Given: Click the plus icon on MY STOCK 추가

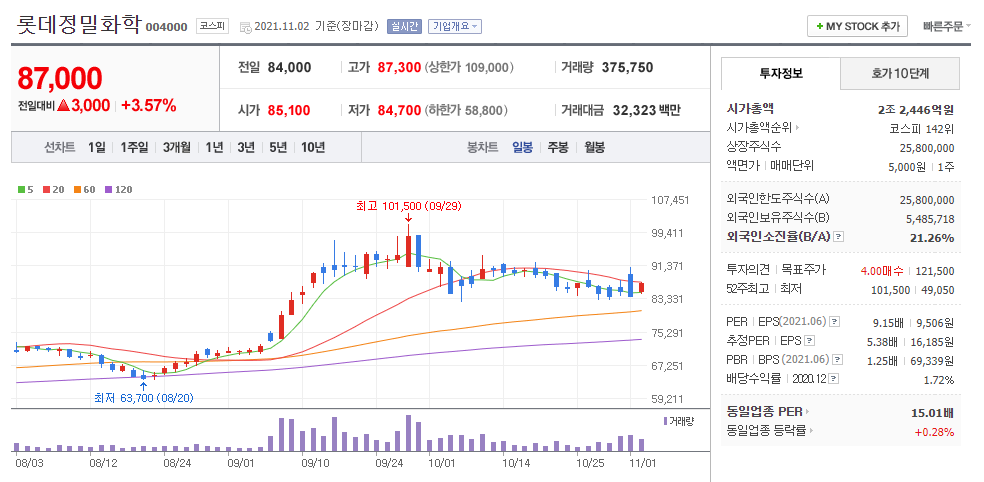Looking at the screenshot, I should coord(820,26).
